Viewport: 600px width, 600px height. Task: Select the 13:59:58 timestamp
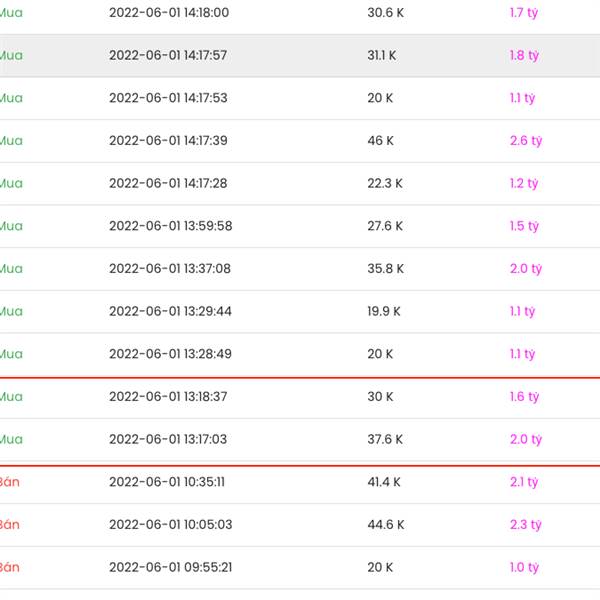click(170, 226)
